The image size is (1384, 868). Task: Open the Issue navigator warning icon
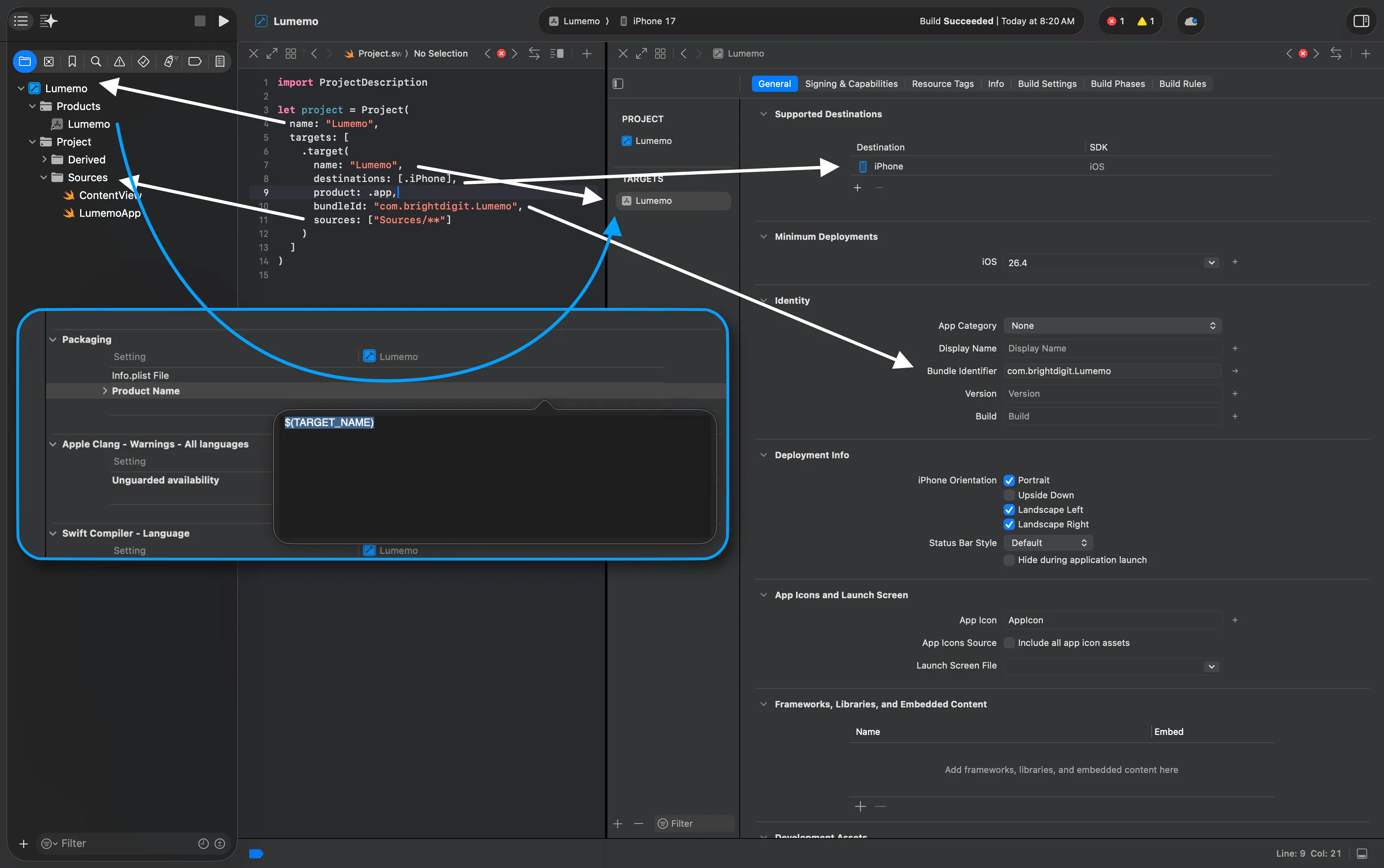click(119, 61)
